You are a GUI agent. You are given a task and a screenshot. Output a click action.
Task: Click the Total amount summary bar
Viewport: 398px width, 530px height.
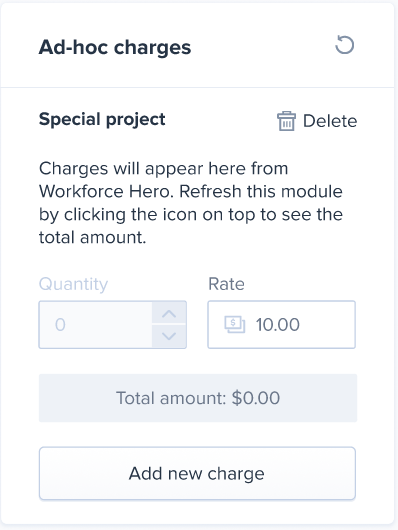click(198, 398)
